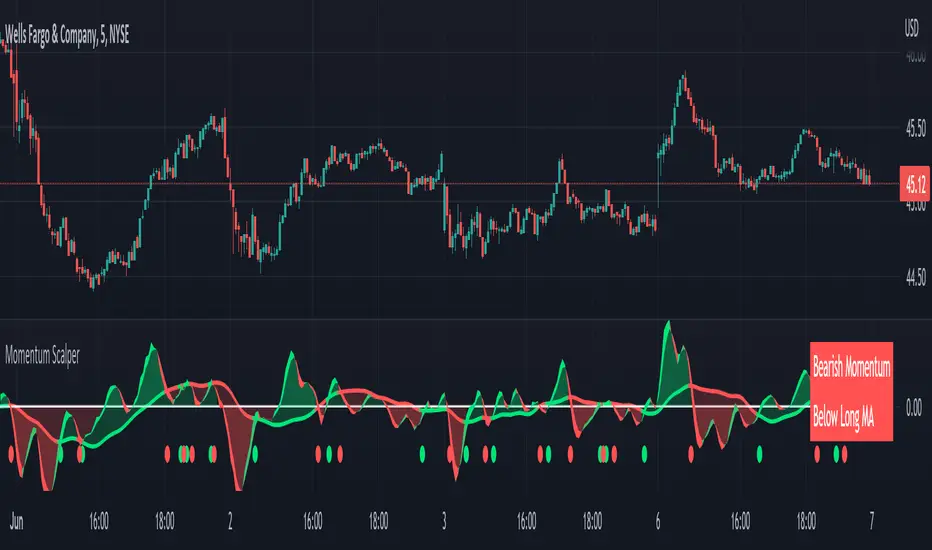The height and width of the screenshot is (550, 932).
Task: Click the date 2 marker on time axis
Action: pos(230,521)
